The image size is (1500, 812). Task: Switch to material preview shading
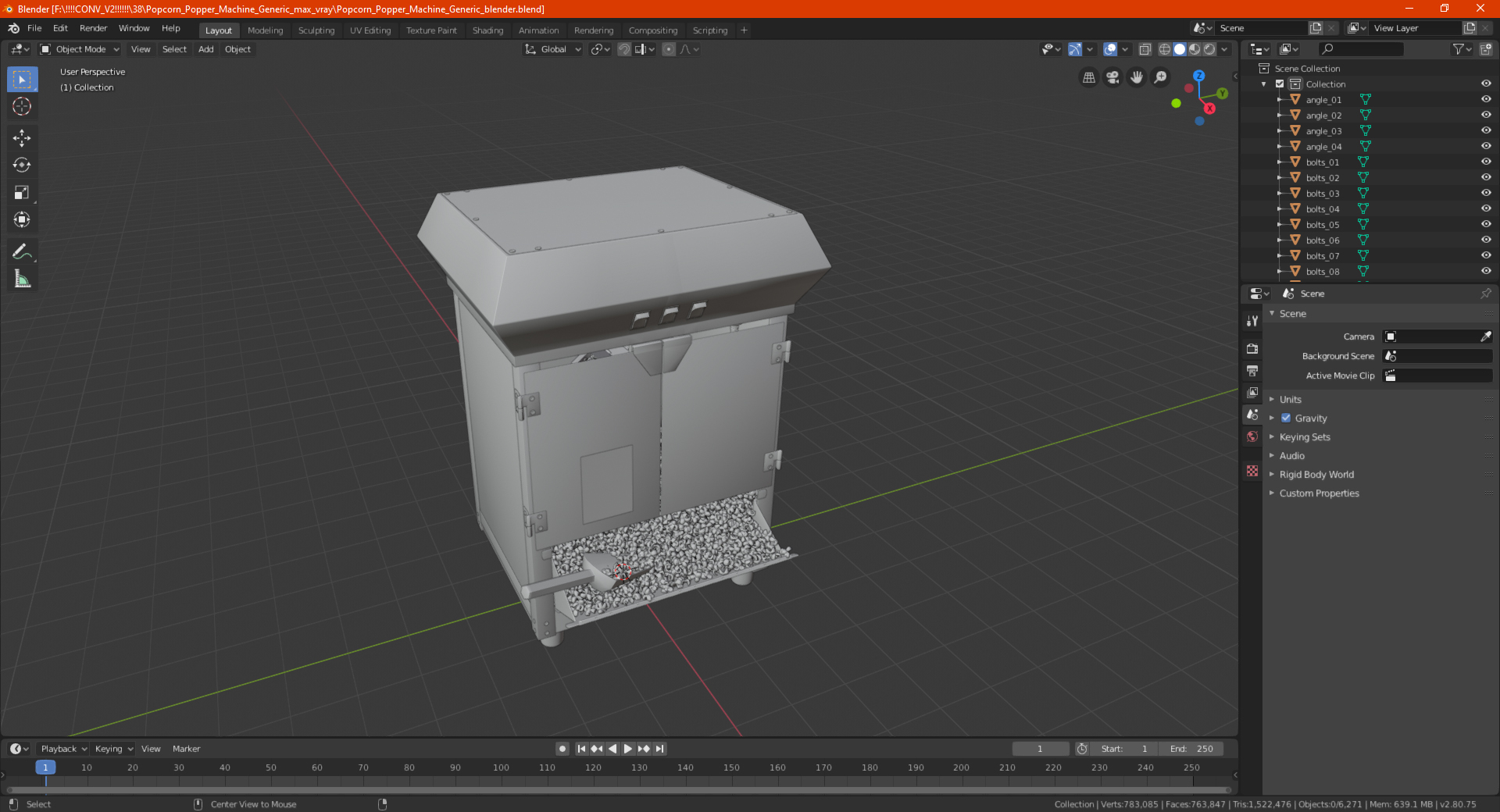1195,49
